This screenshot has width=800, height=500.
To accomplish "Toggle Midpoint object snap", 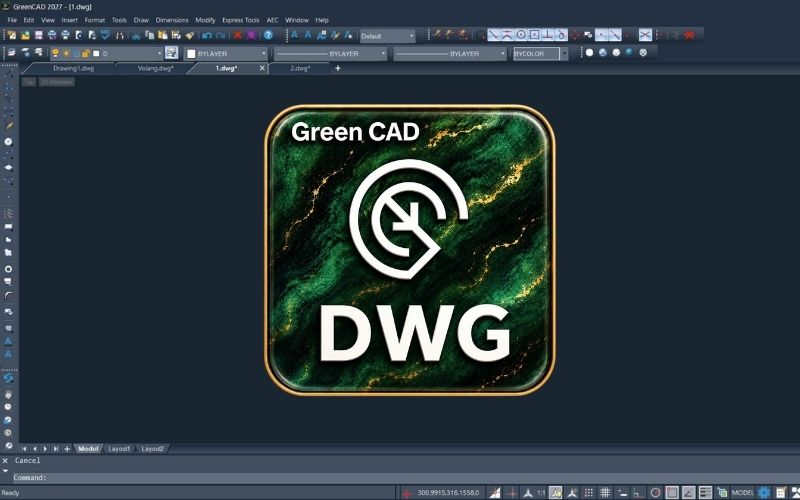I will (x=507, y=35).
